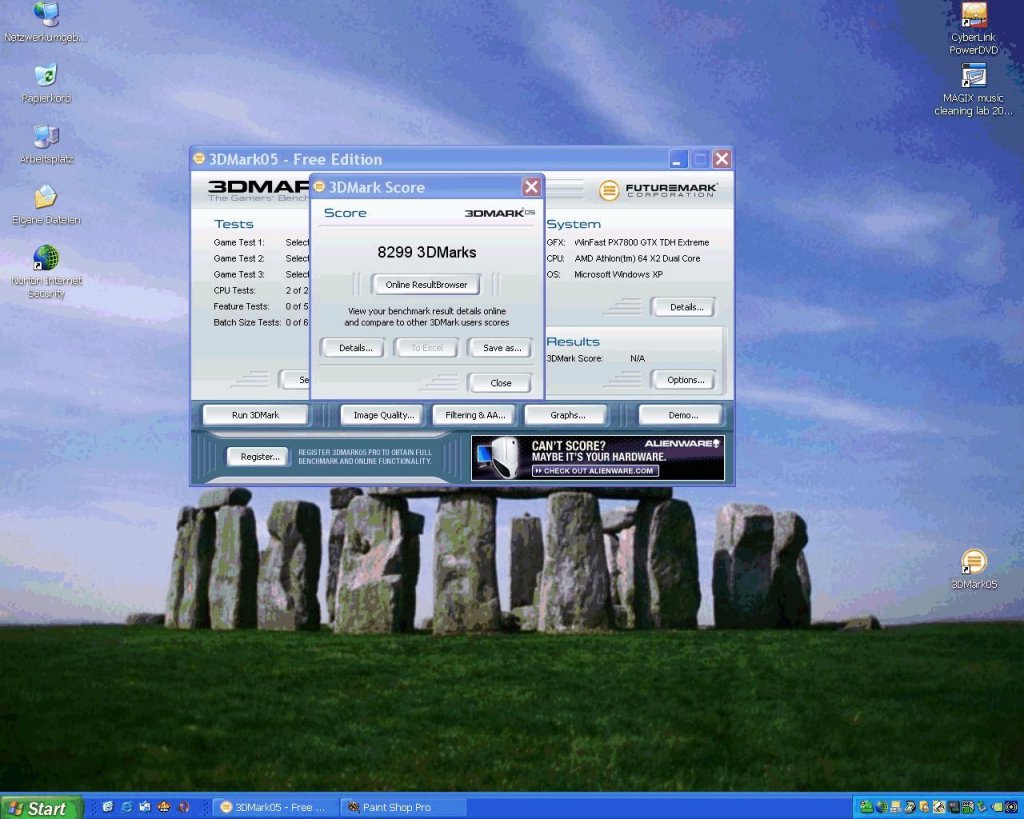Click the rightmost dark blue system tray icon
The width and height of the screenshot is (1024, 819).
[x=1012, y=807]
